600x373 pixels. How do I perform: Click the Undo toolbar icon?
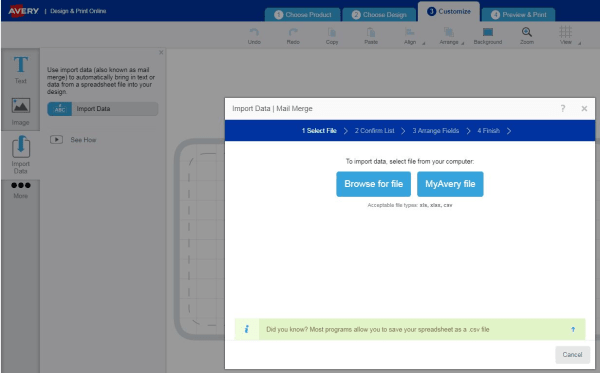[254, 36]
